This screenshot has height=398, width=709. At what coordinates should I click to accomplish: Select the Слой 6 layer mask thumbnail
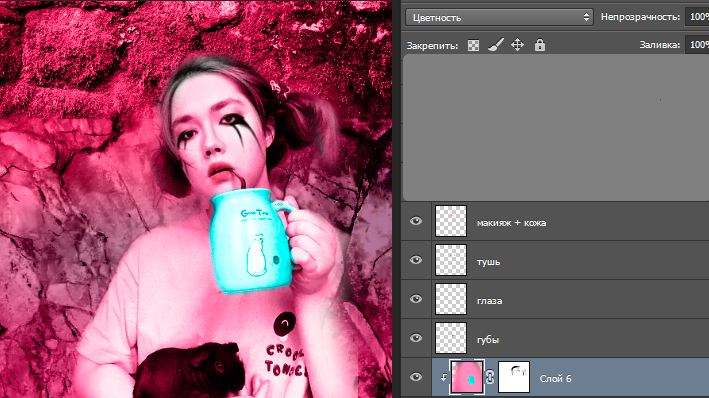pyautogui.click(x=514, y=377)
